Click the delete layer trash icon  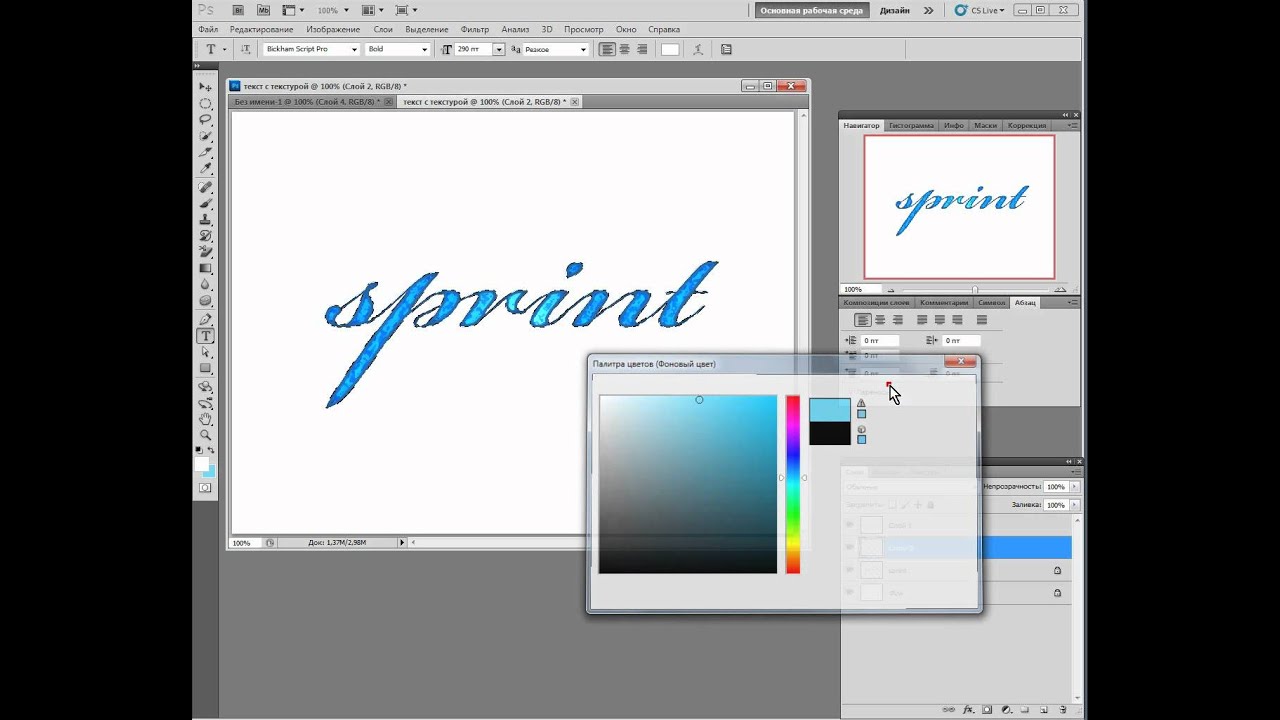1062,709
